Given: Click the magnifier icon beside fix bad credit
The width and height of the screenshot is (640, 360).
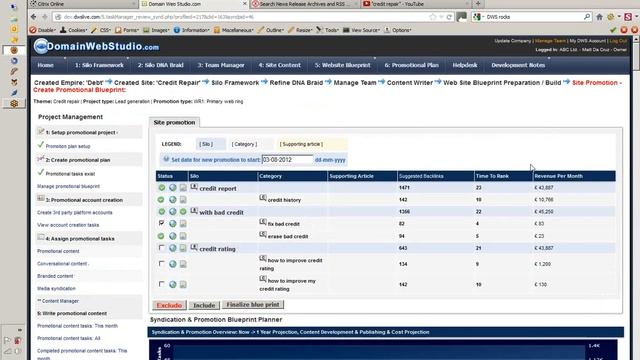Looking at the screenshot, I should pos(263,222).
